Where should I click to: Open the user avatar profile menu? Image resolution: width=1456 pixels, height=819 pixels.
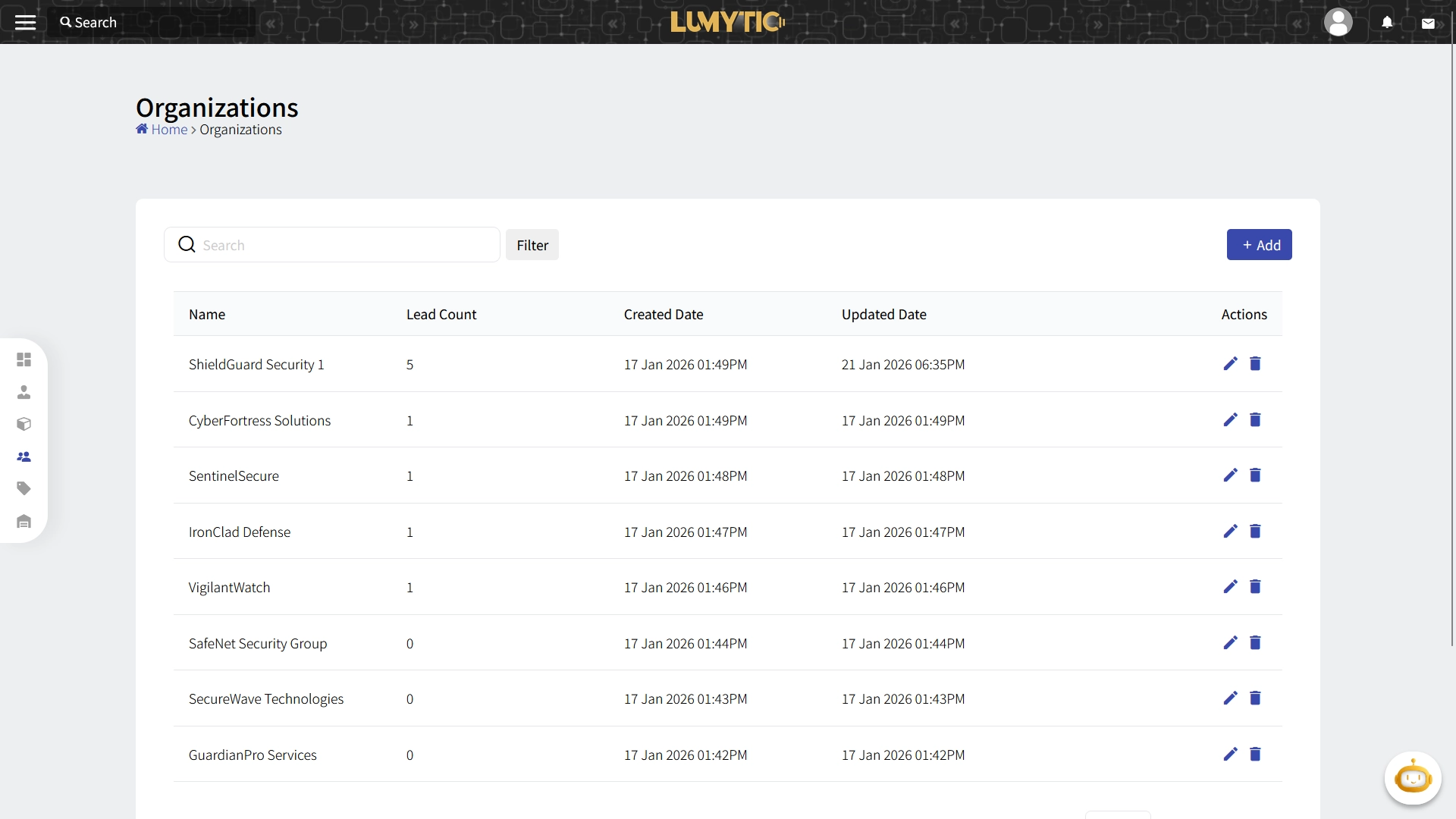tap(1338, 22)
